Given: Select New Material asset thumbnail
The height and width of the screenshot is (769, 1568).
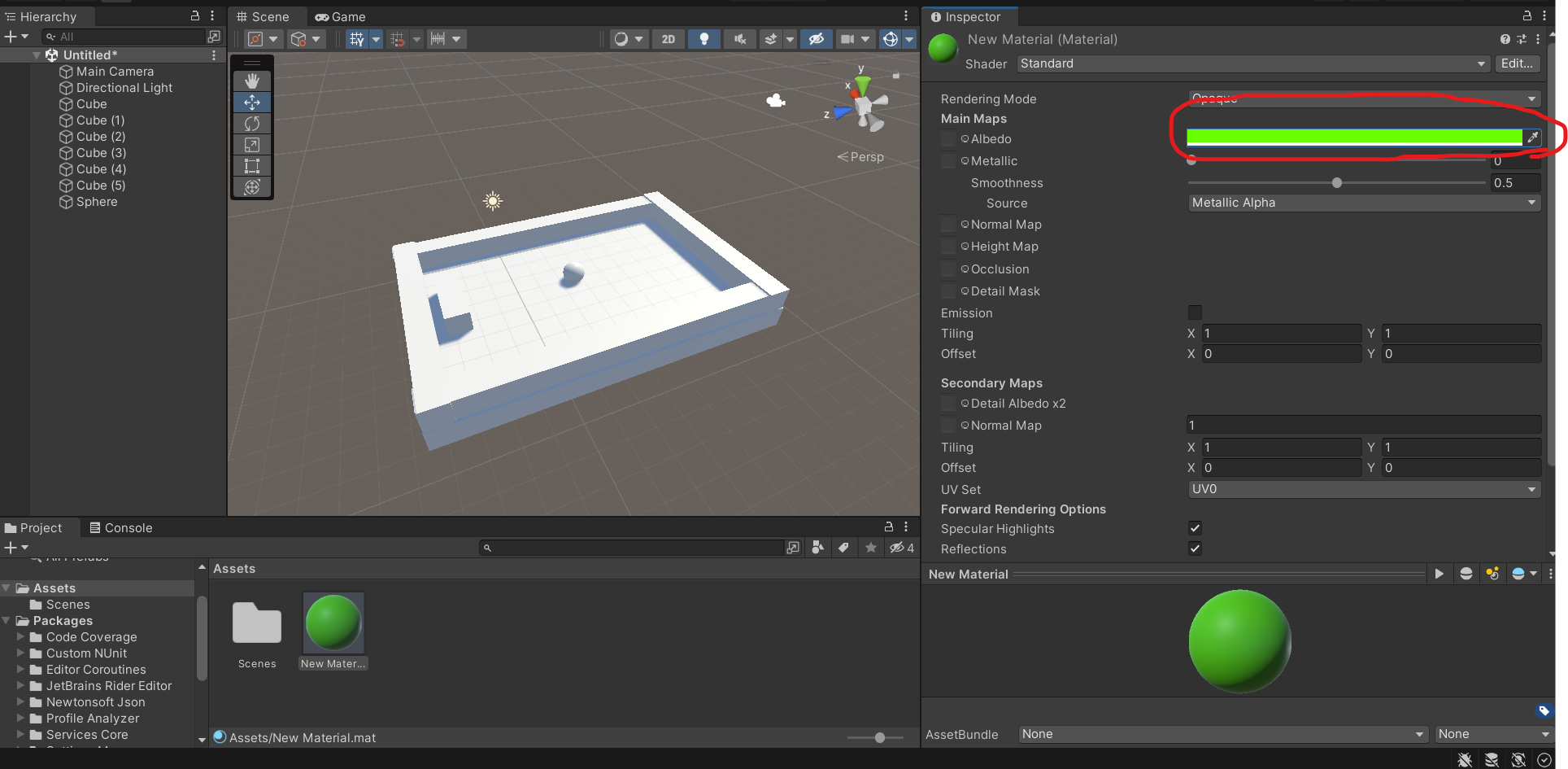Looking at the screenshot, I should tap(333, 623).
